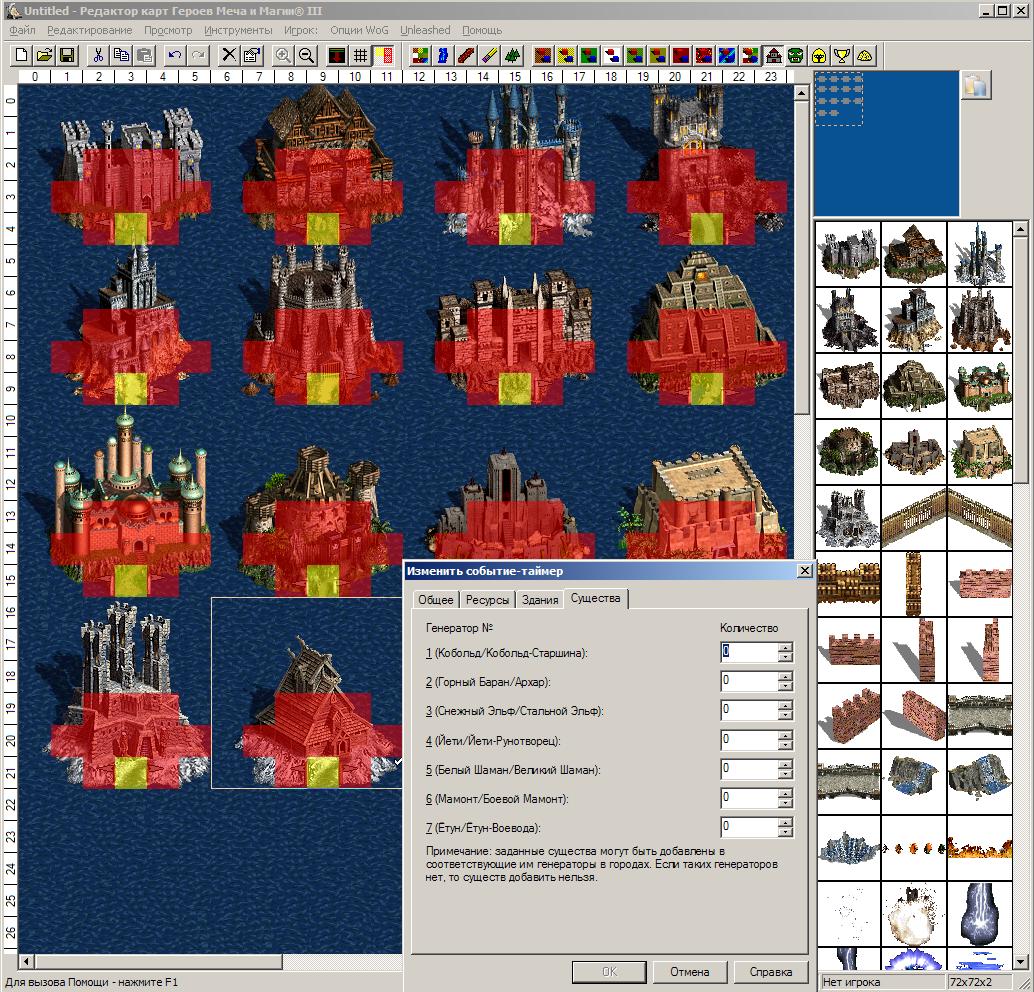Toggle underground level view with the red arrow icon
This screenshot has height=992, width=1034.
(x=337, y=55)
